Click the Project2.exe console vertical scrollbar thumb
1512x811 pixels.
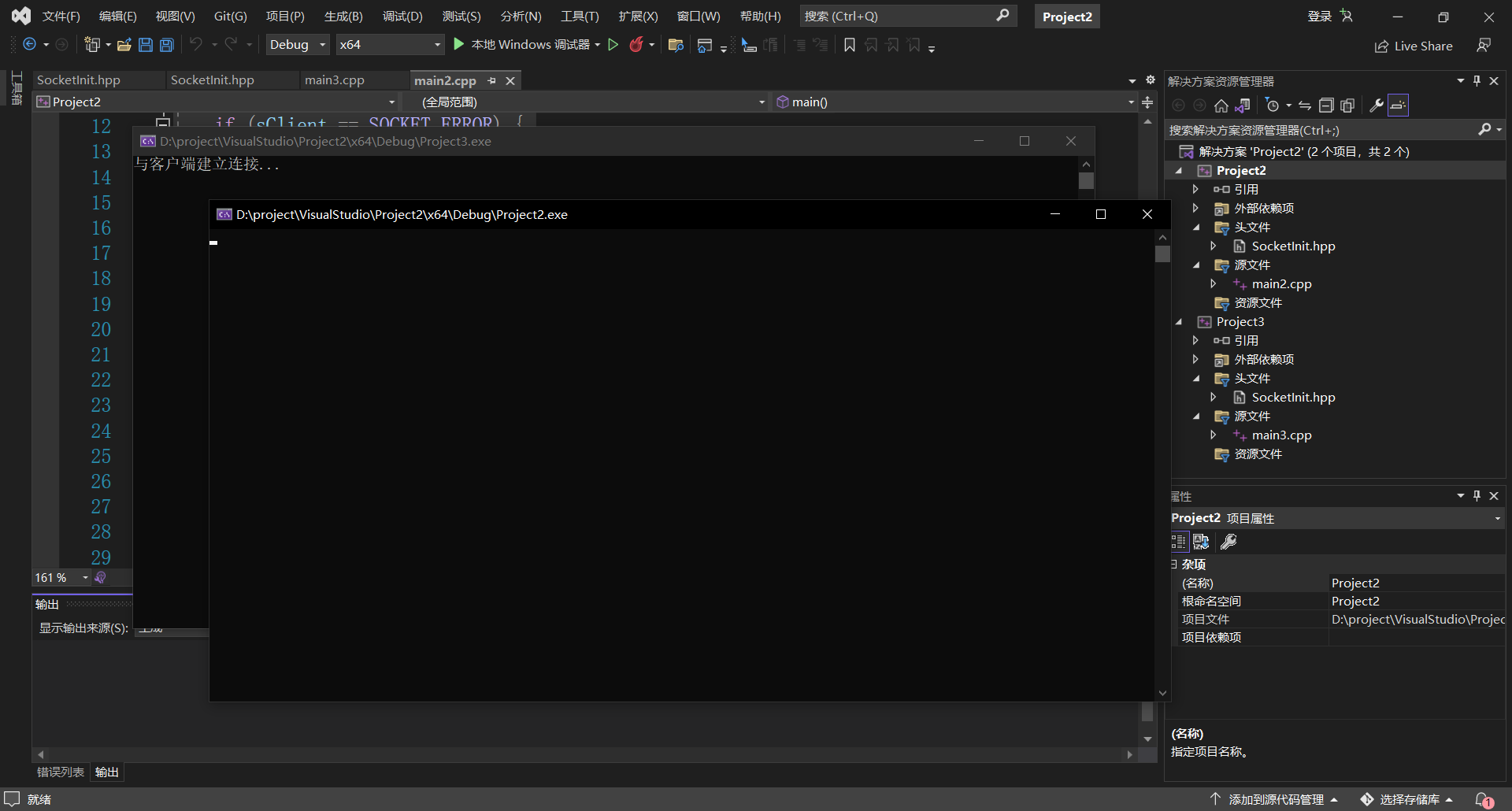[x=1162, y=254]
